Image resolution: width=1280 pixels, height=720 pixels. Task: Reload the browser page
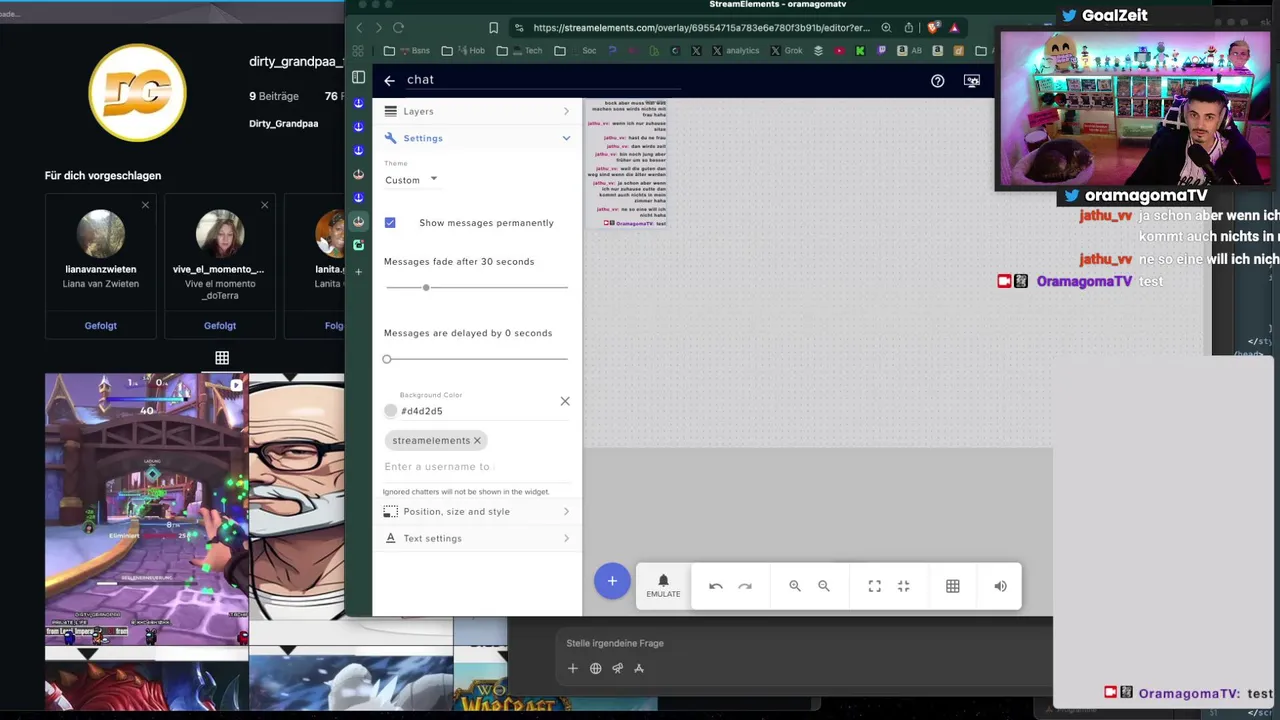coord(398,28)
